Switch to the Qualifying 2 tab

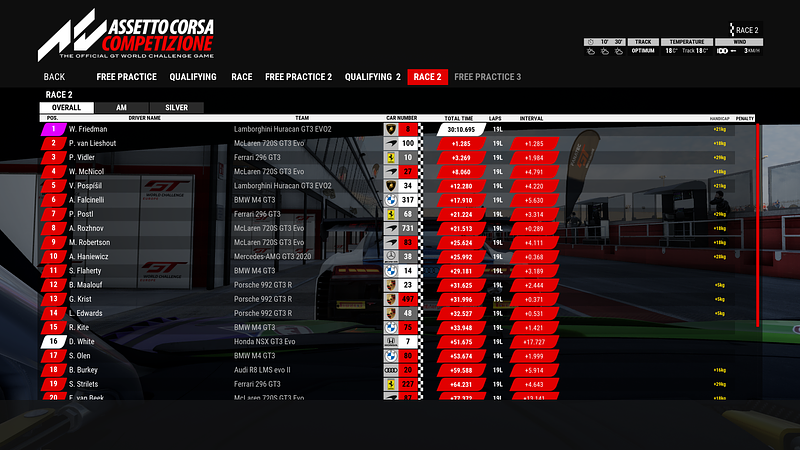pos(372,77)
